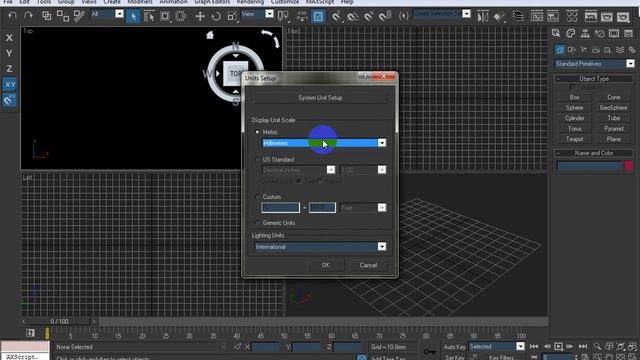Click the Render Production teapot icon
640x360 pixels.
point(623,16)
